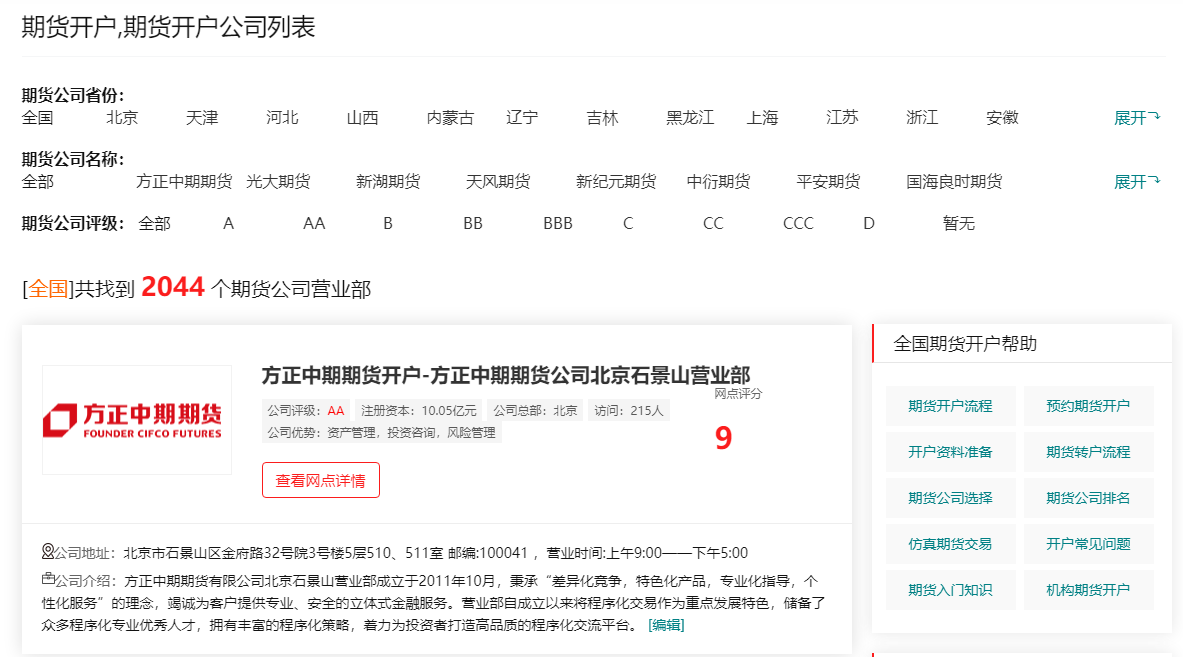Open 期货转户流程 help link
This screenshot has width=1183, height=657.
click(1089, 453)
